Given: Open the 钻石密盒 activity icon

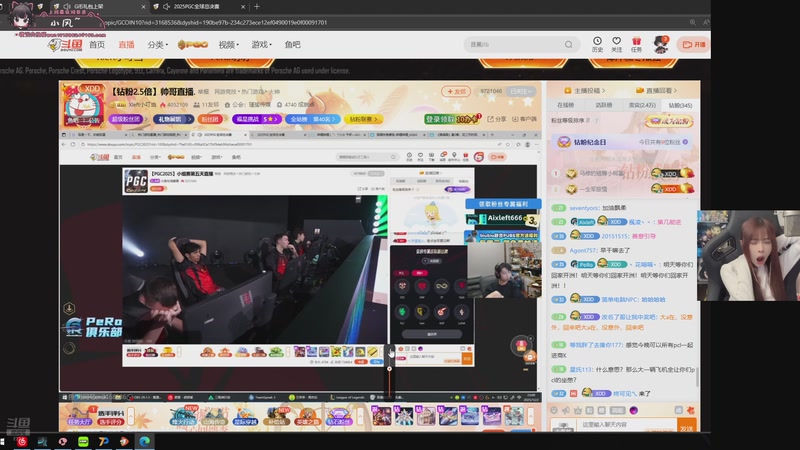Looking at the screenshot, I should point(338,416).
